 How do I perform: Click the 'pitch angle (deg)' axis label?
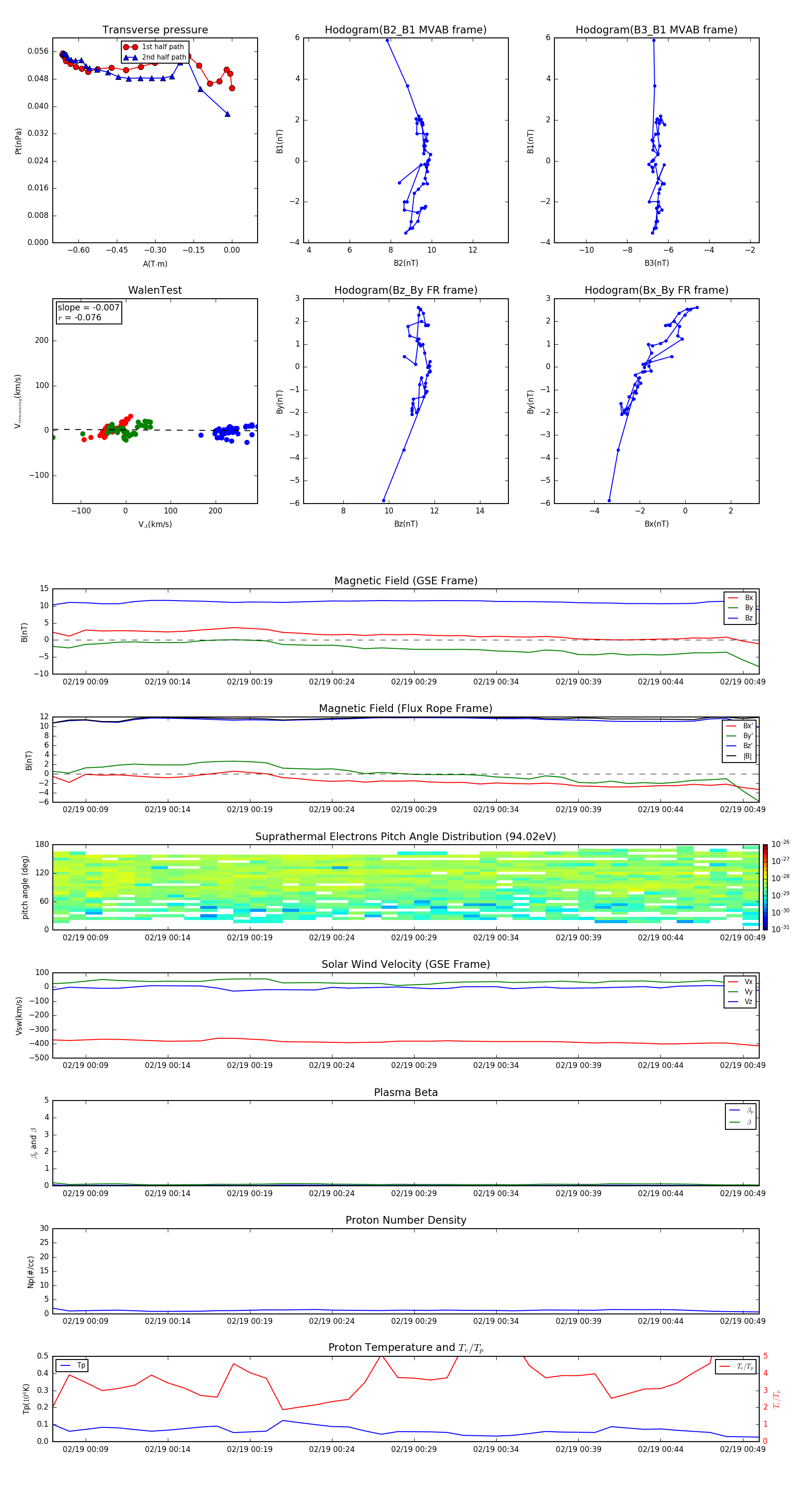click(25, 887)
